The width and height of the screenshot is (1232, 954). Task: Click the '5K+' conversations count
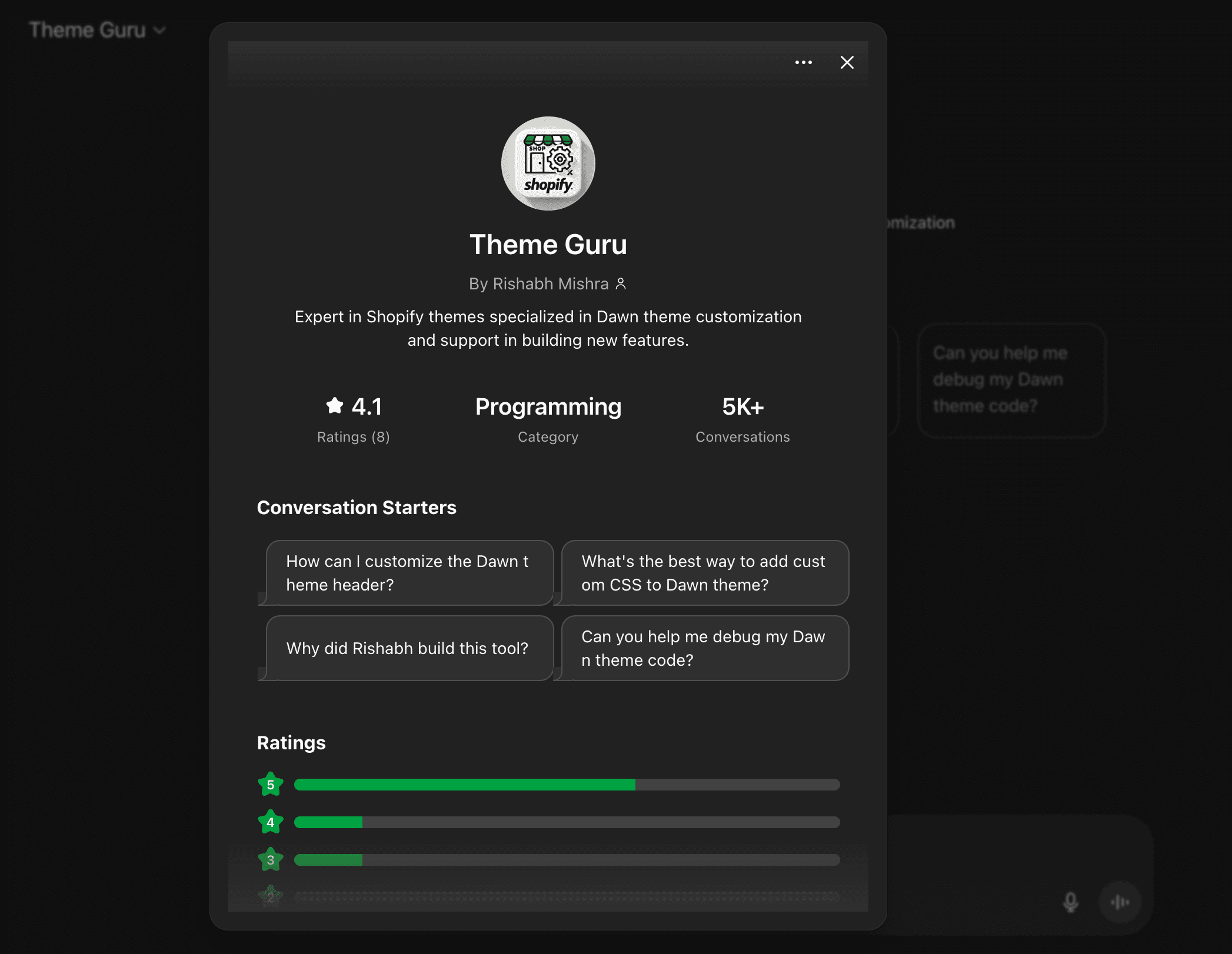click(x=742, y=406)
